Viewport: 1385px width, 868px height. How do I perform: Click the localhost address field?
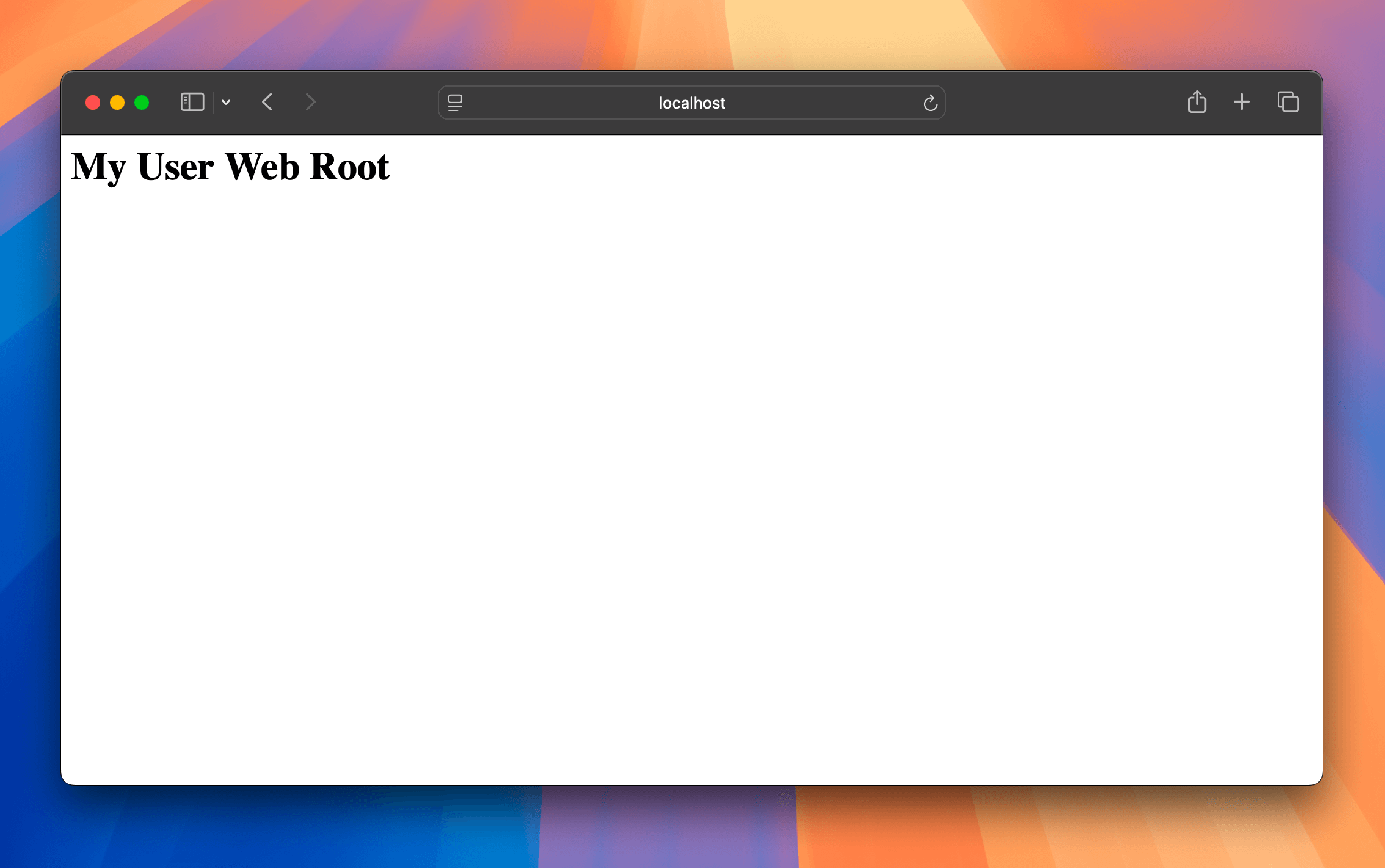[691, 103]
